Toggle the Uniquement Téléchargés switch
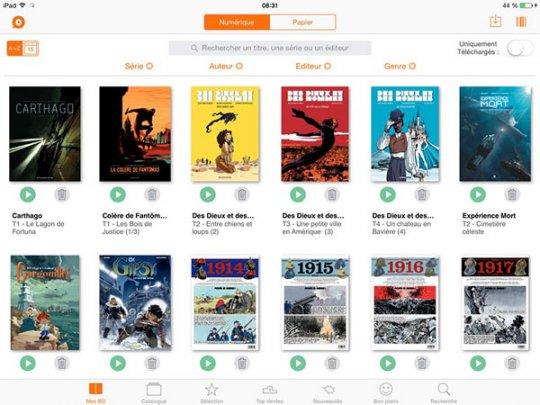 (x=520, y=48)
